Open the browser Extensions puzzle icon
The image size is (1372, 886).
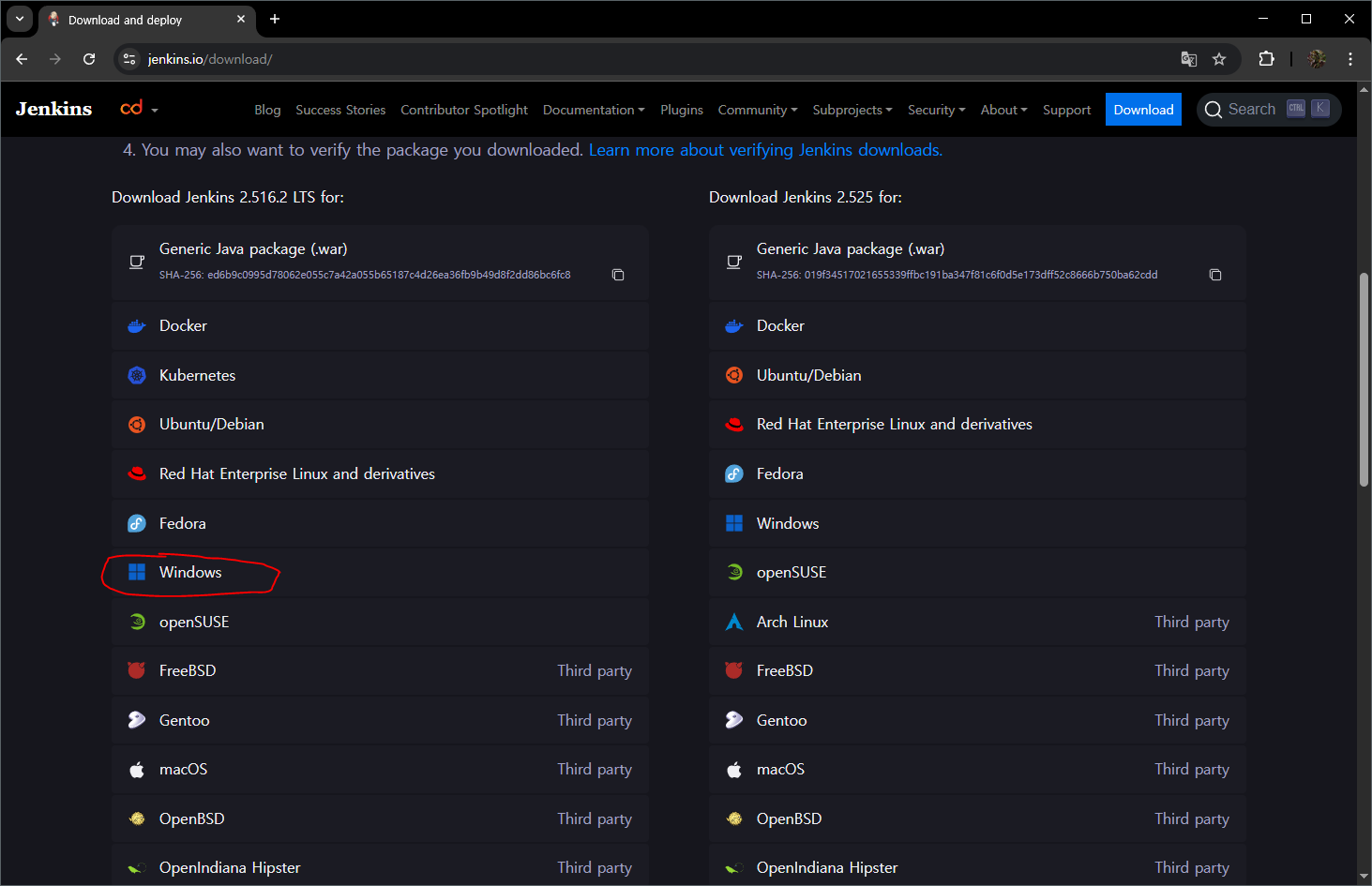(x=1266, y=59)
